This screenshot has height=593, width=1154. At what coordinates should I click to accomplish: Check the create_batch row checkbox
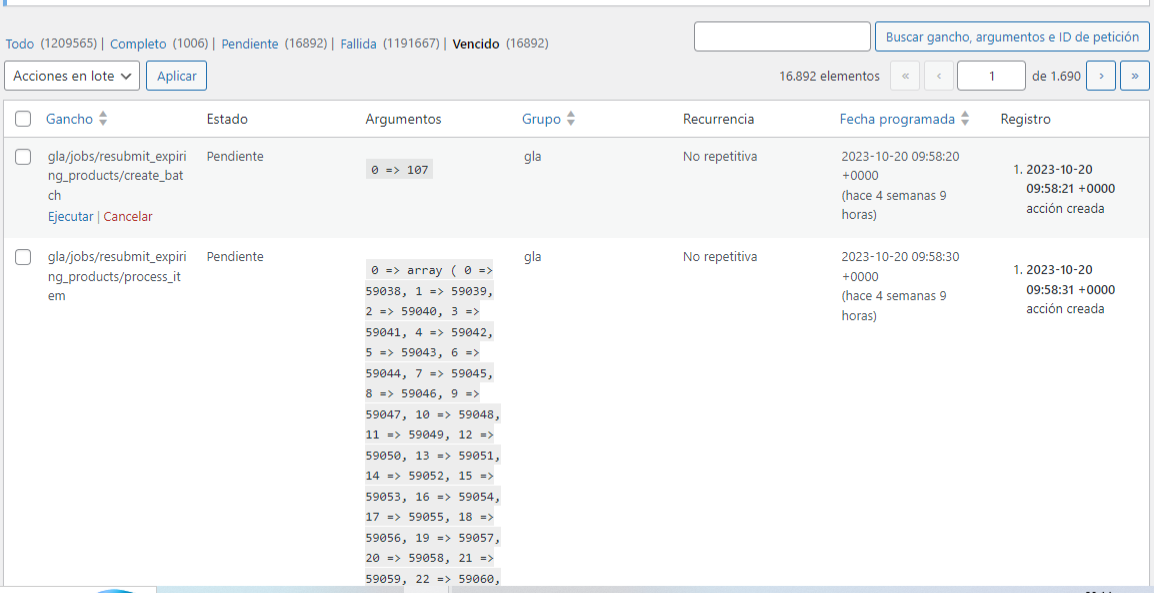[23, 157]
